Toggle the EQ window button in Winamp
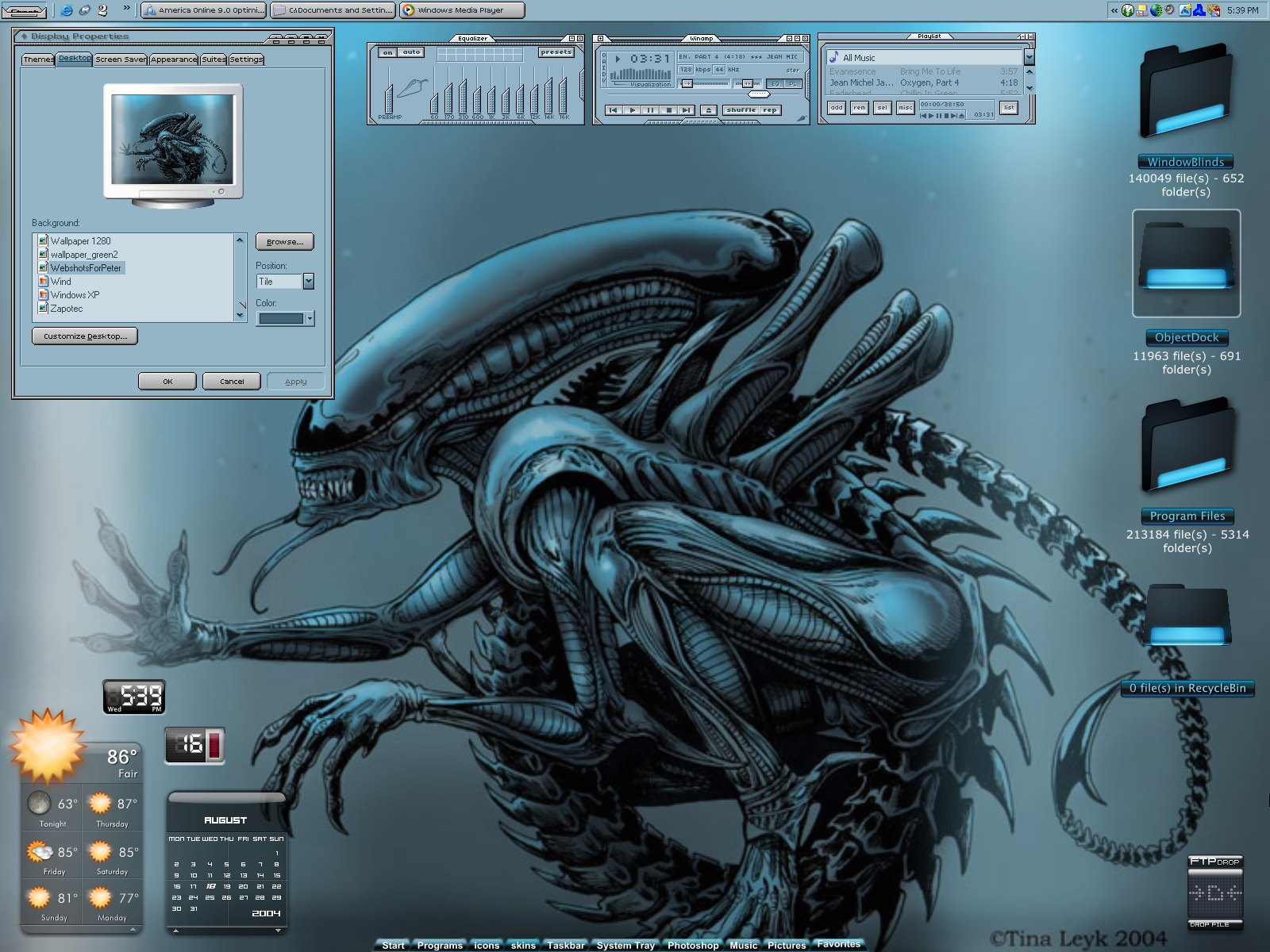 click(x=775, y=83)
